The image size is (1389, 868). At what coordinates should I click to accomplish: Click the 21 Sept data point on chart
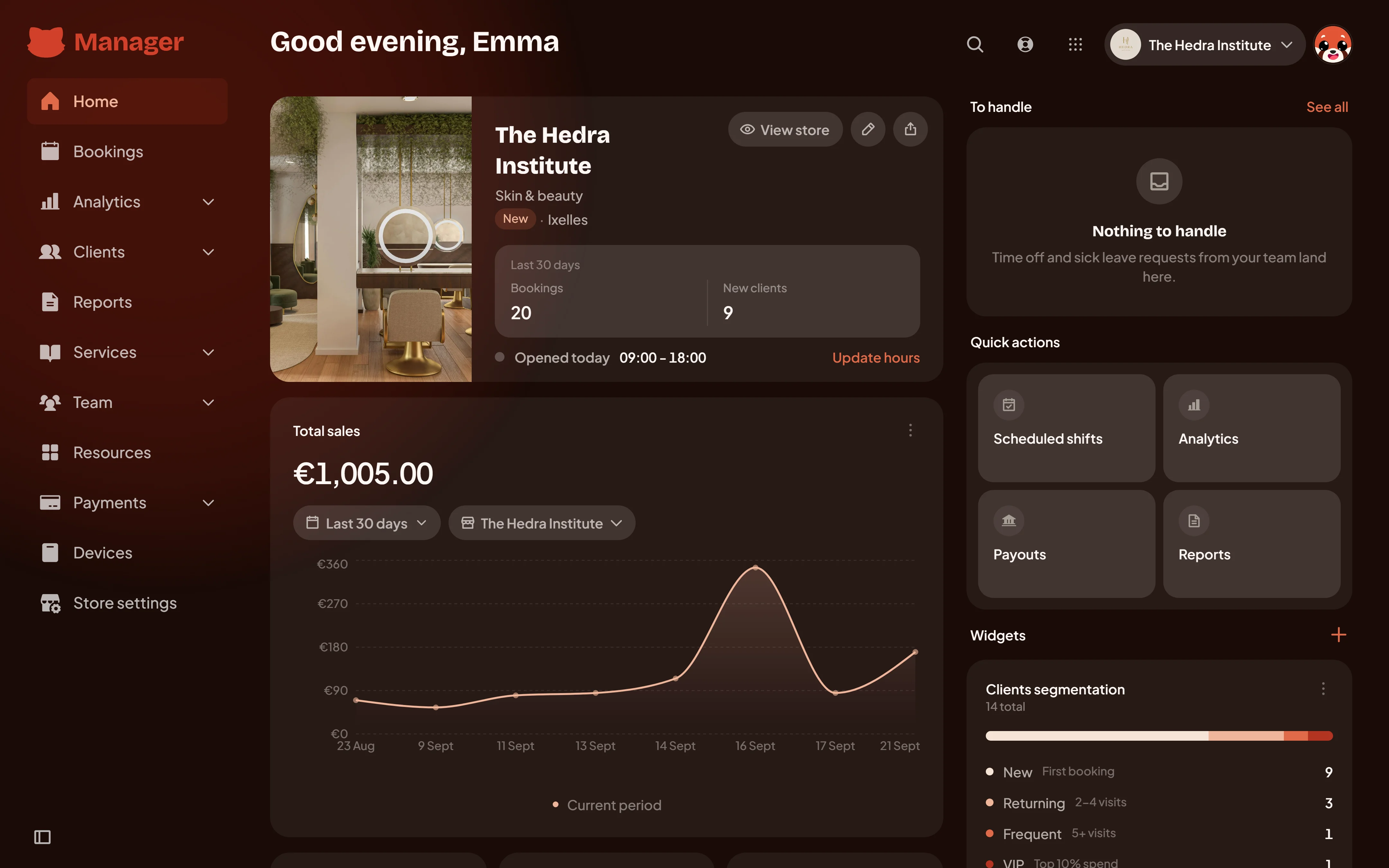915,652
